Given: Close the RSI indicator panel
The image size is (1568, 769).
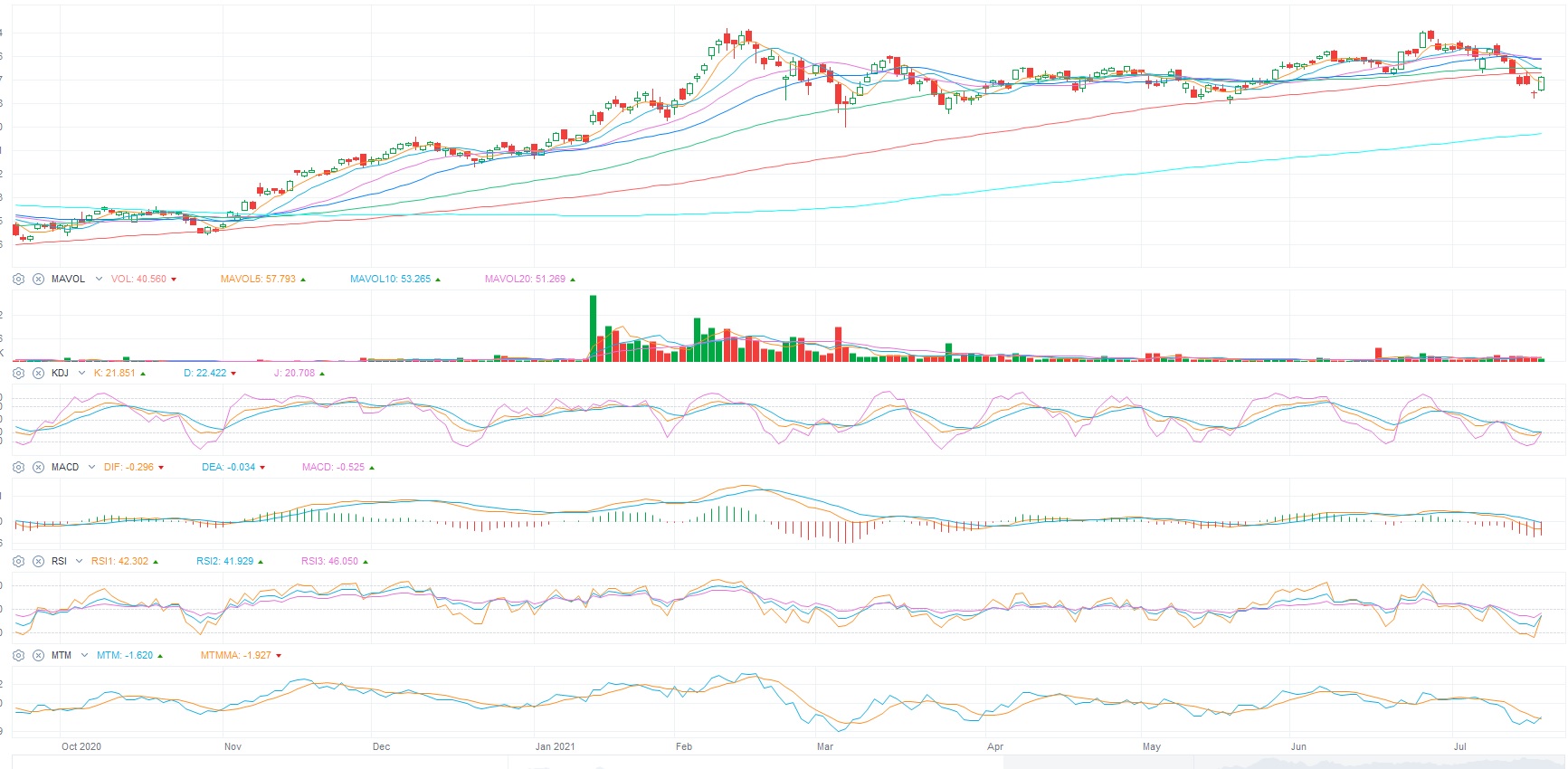Looking at the screenshot, I should pos(38,561).
